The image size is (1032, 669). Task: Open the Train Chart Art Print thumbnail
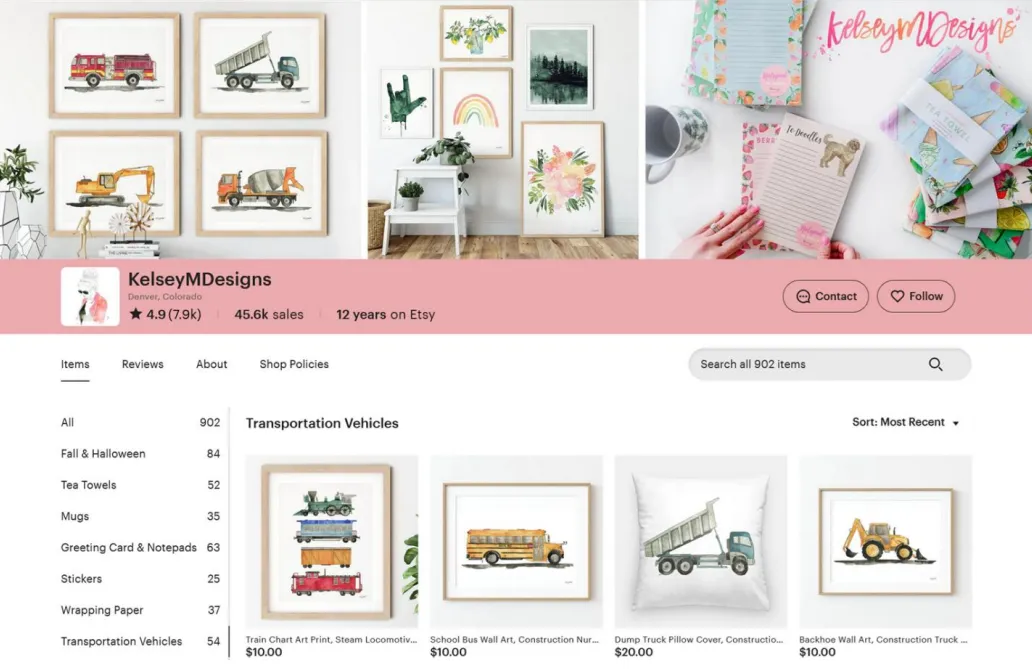tap(332, 542)
